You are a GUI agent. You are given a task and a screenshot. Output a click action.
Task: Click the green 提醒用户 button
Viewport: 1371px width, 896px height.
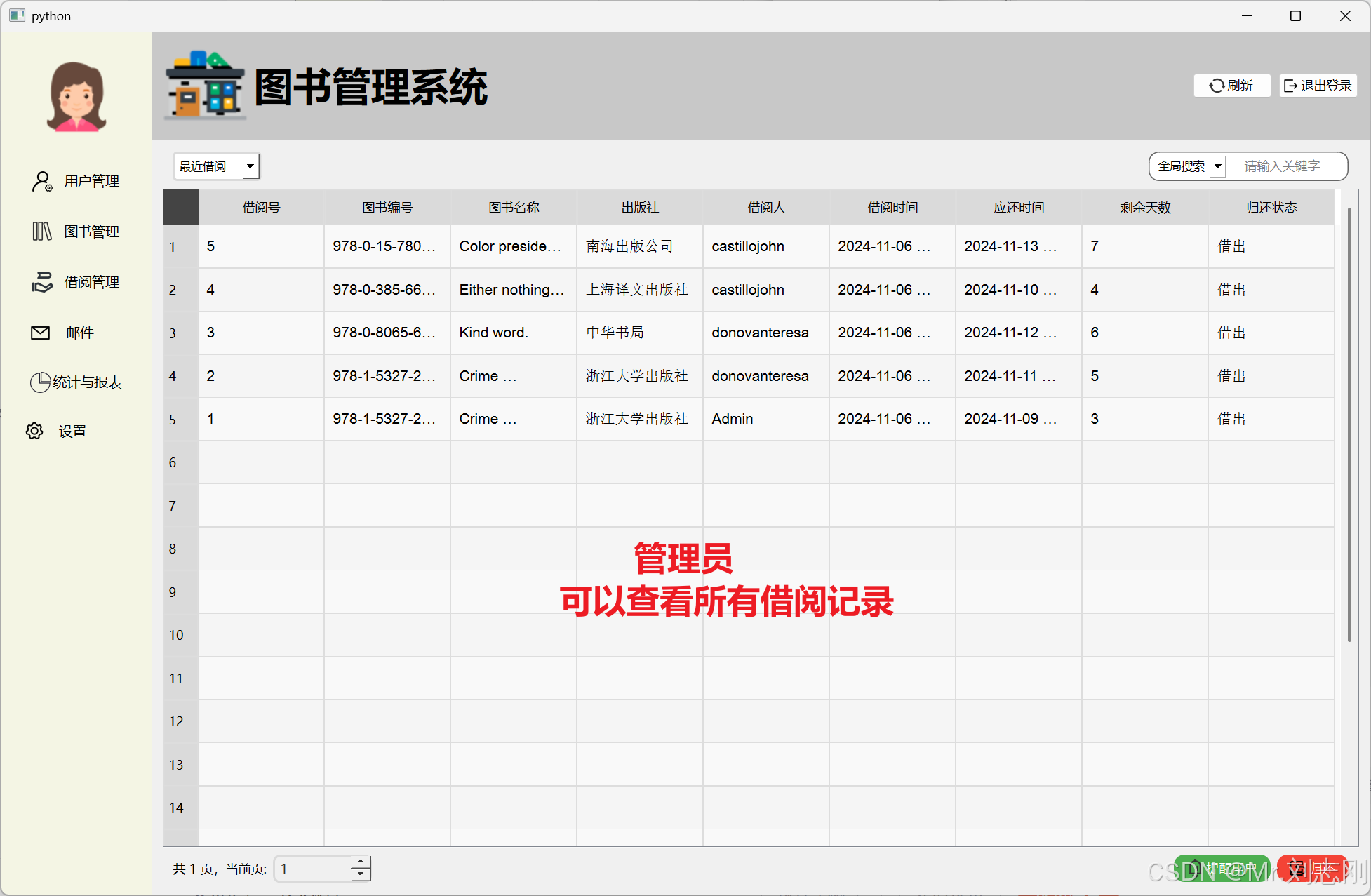(1222, 869)
